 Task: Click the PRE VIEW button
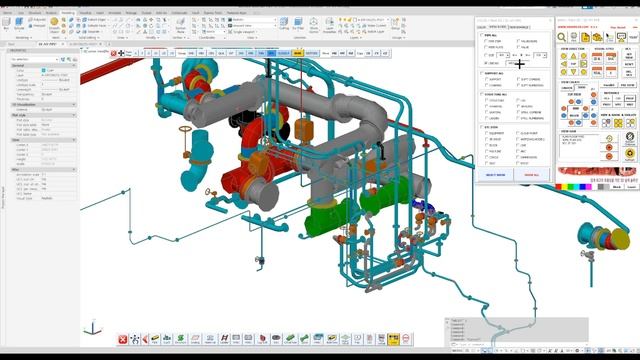tap(627, 85)
